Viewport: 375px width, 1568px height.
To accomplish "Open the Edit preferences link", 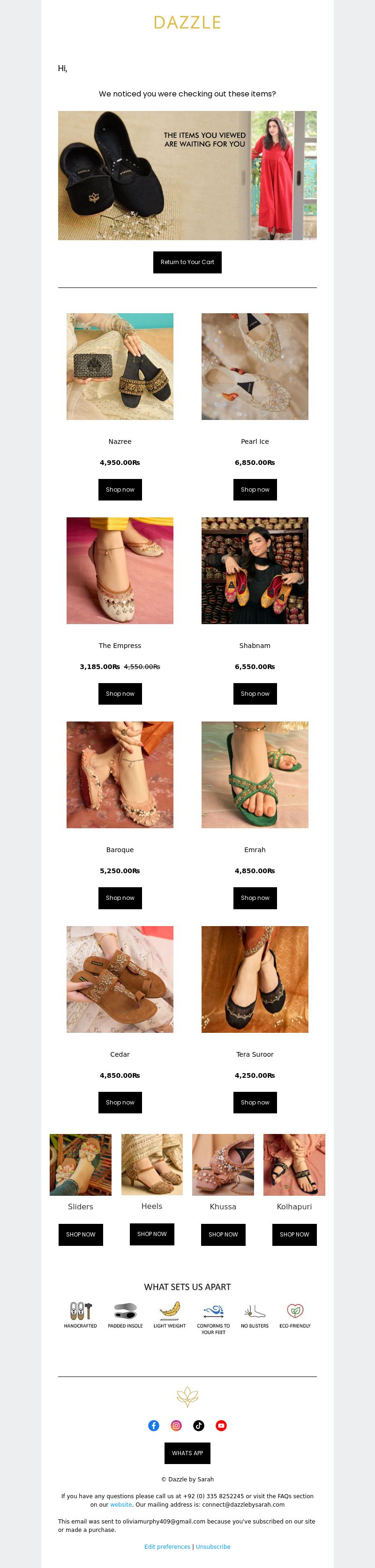I will click(x=167, y=1546).
